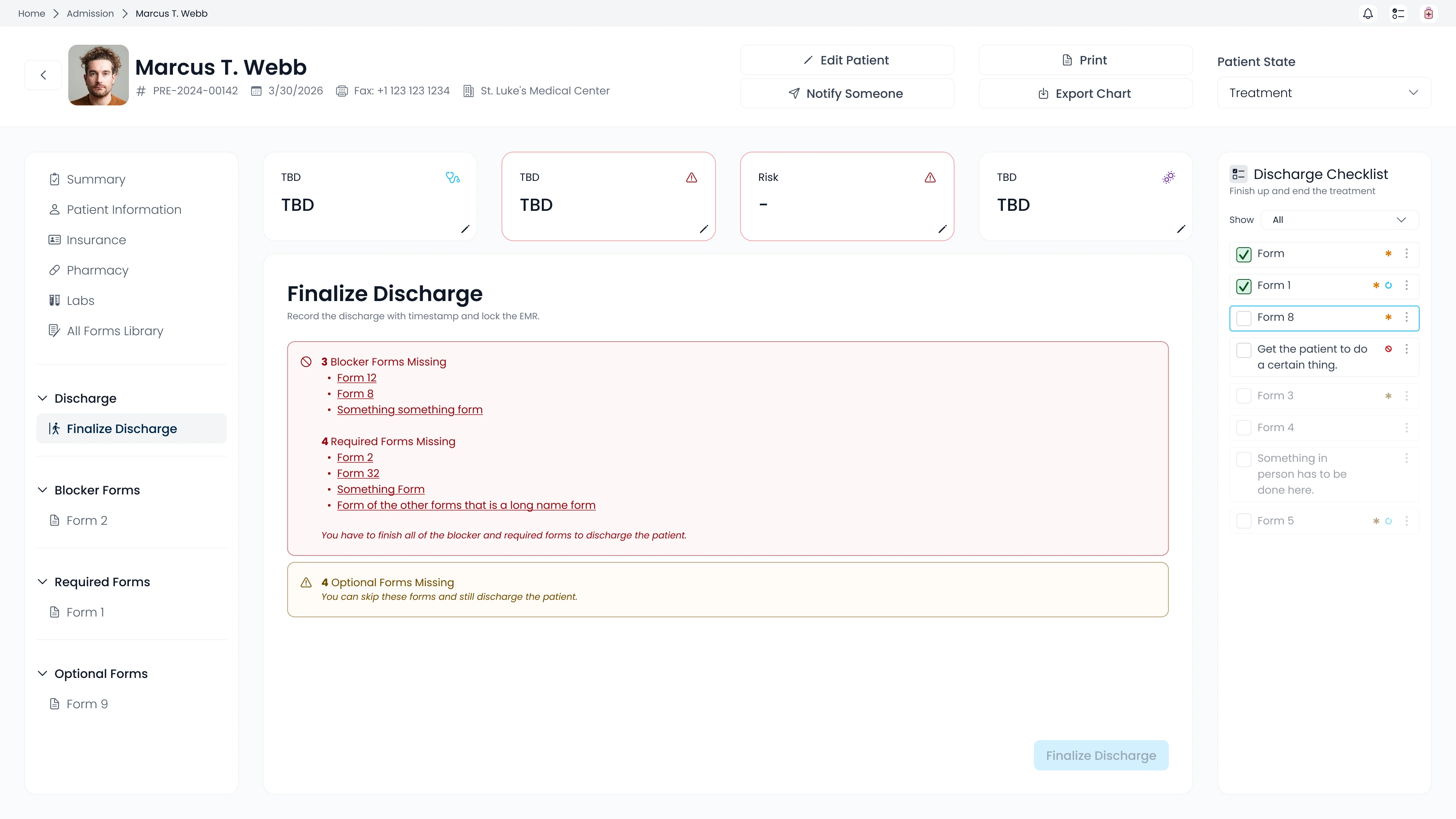
Task: Open the Show All filter dropdown
Action: [x=1340, y=220]
